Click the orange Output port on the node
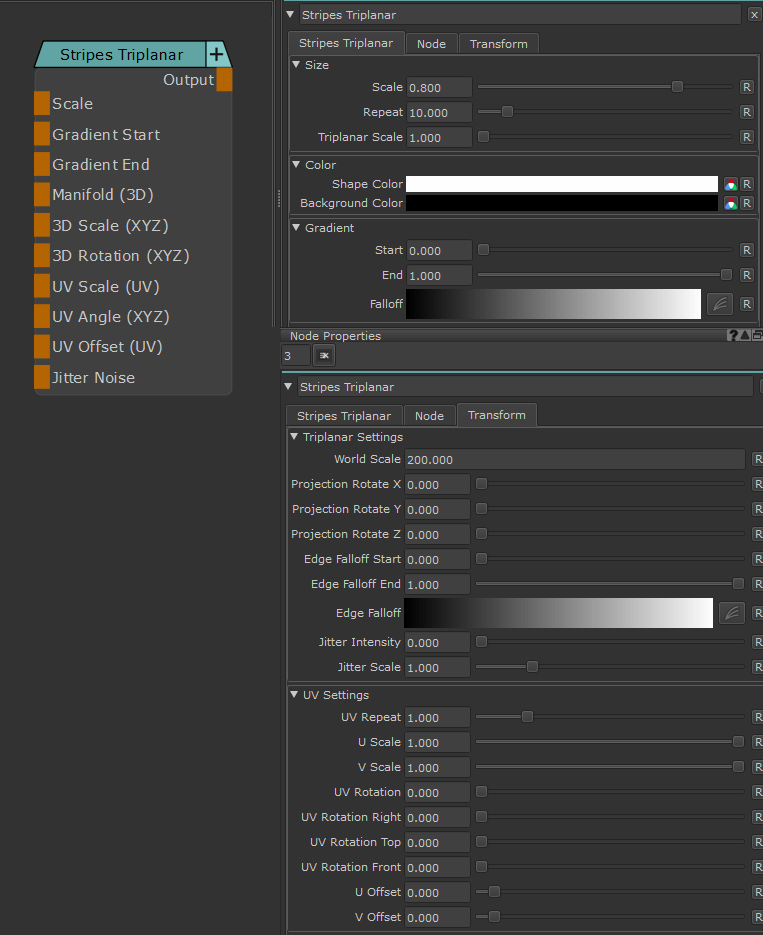The width and height of the screenshot is (763, 935). (224, 80)
